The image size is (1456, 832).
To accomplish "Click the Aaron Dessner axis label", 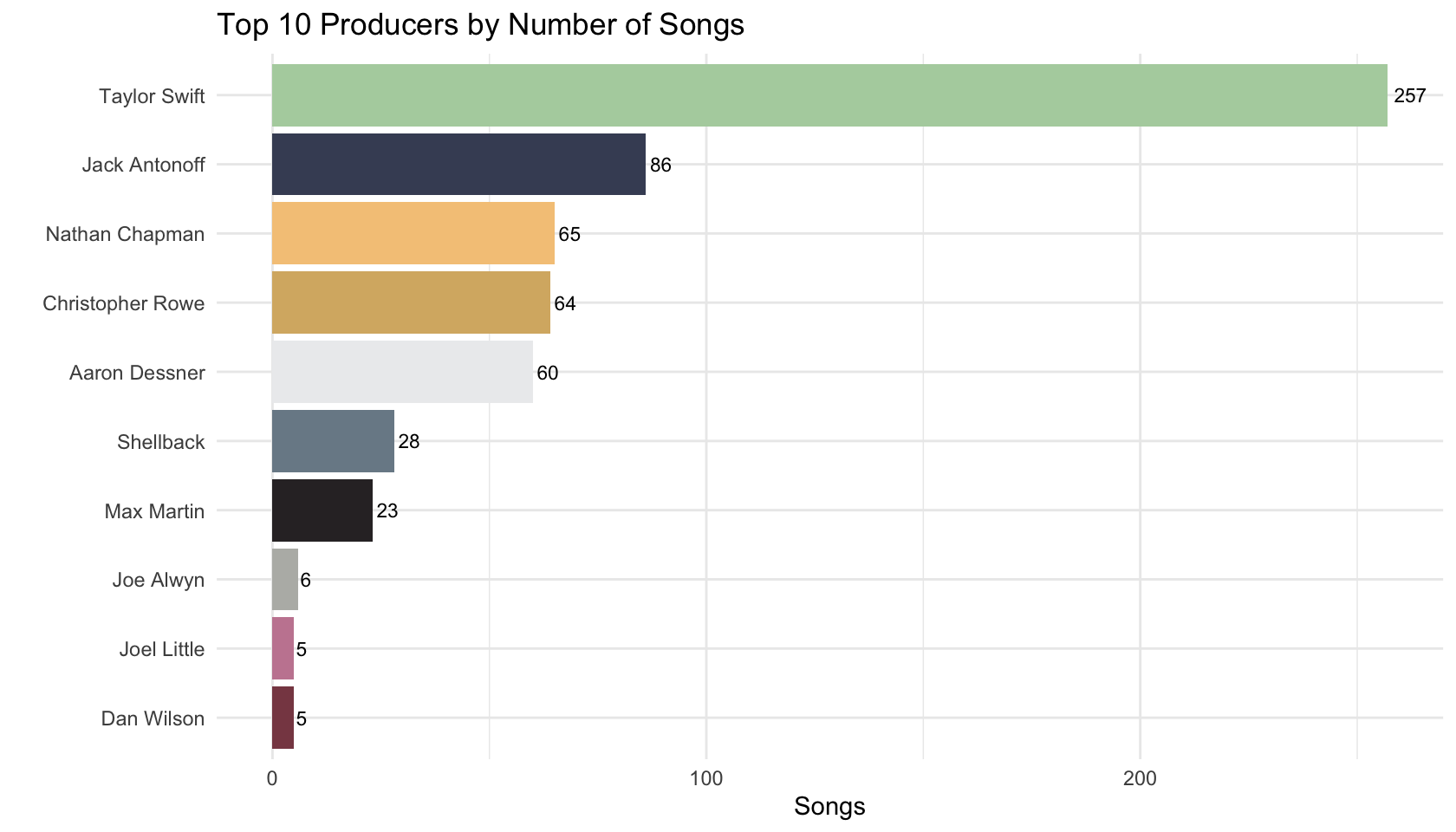I will pyautogui.click(x=137, y=373).
